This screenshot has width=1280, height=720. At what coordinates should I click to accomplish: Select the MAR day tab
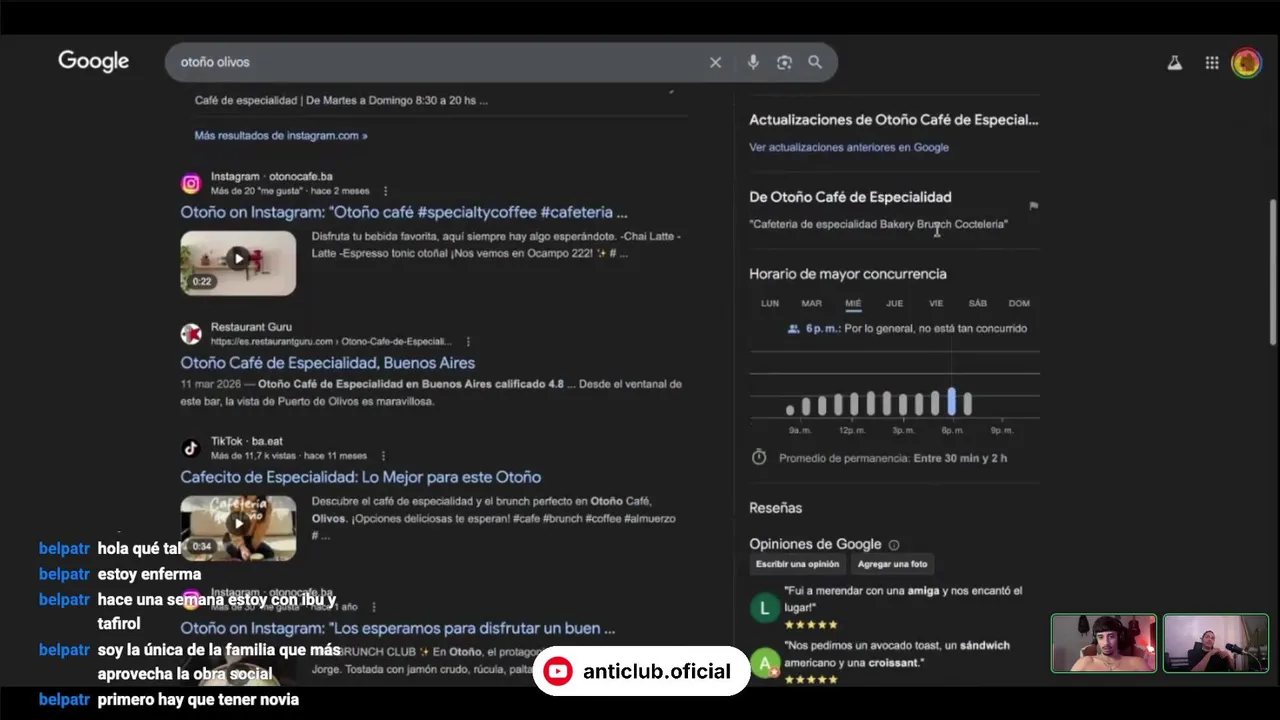coord(811,303)
